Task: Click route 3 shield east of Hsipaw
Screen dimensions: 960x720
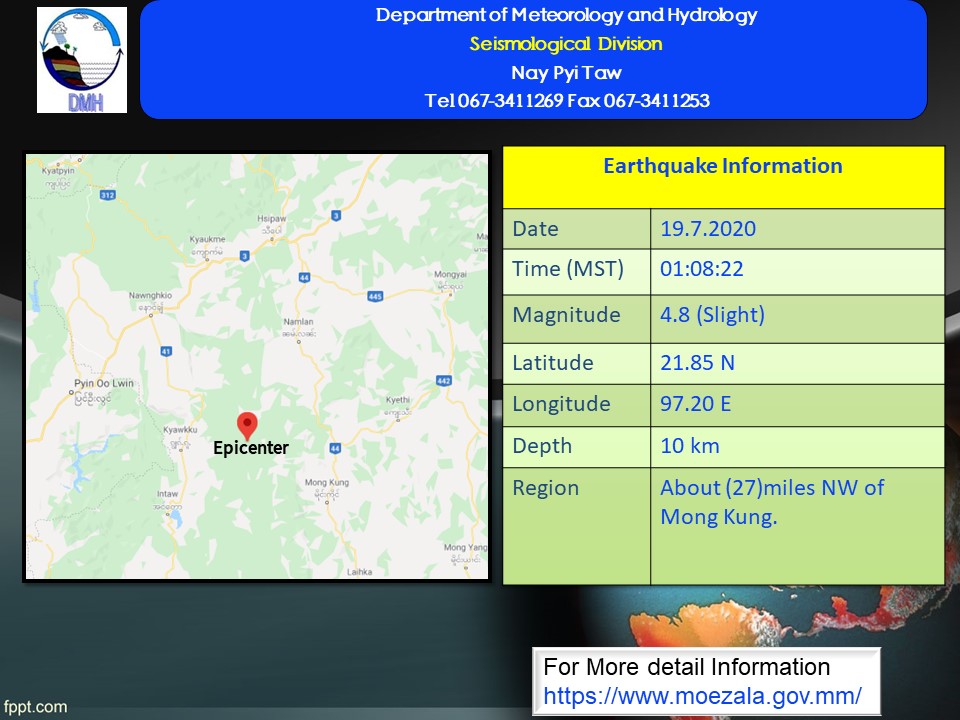Action: [336, 215]
